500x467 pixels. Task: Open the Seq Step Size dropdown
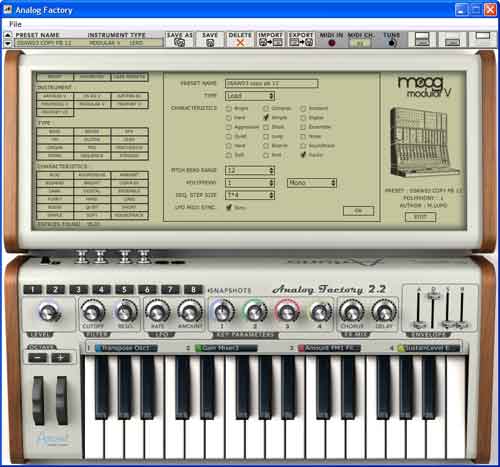tap(250, 195)
